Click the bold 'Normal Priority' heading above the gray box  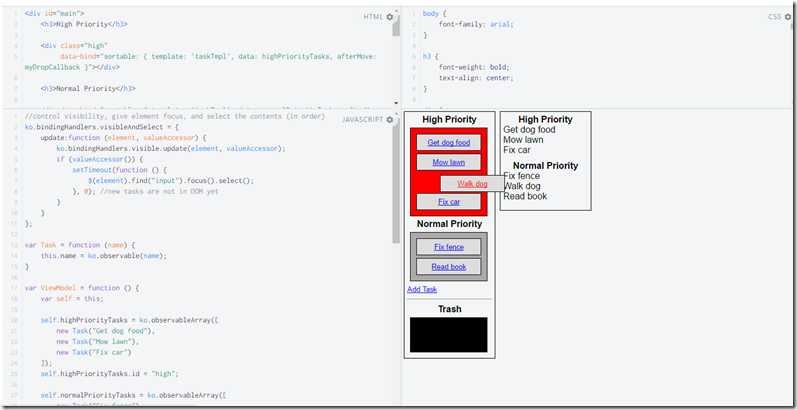tap(449, 224)
